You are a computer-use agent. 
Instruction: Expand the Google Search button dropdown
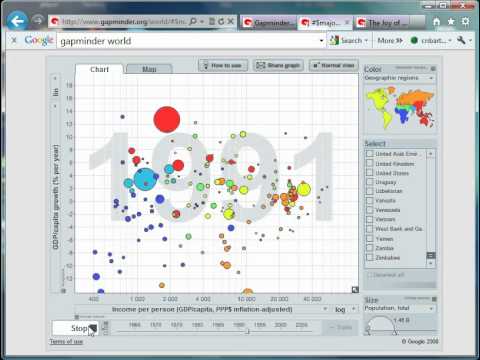point(366,41)
